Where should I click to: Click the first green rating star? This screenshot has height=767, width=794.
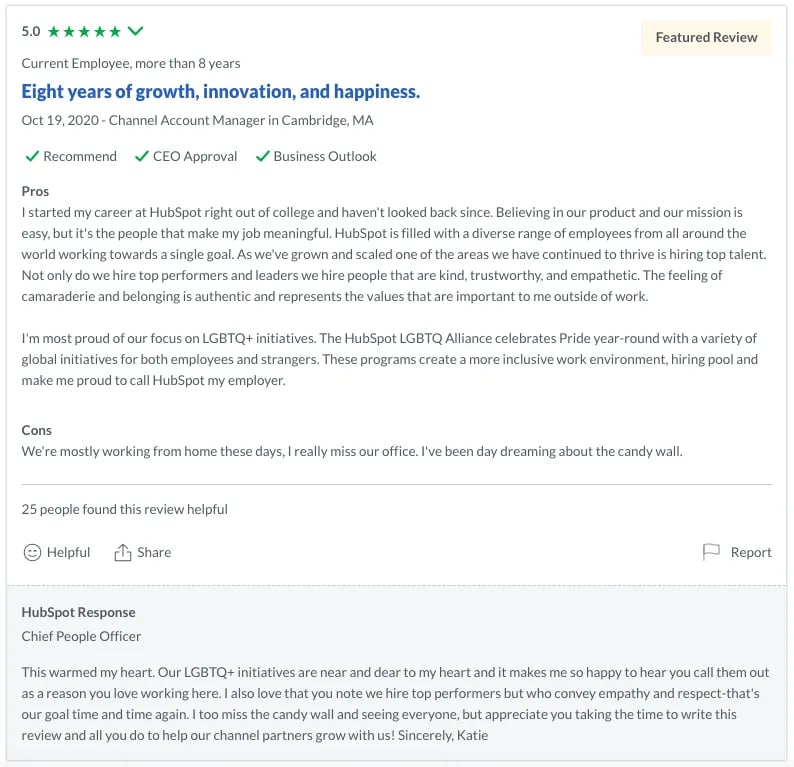tap(54, 32)
